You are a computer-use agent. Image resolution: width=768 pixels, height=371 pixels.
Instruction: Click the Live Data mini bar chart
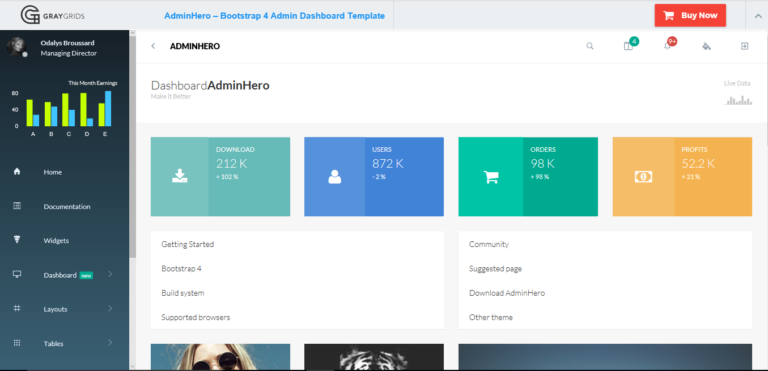[738, 100]
